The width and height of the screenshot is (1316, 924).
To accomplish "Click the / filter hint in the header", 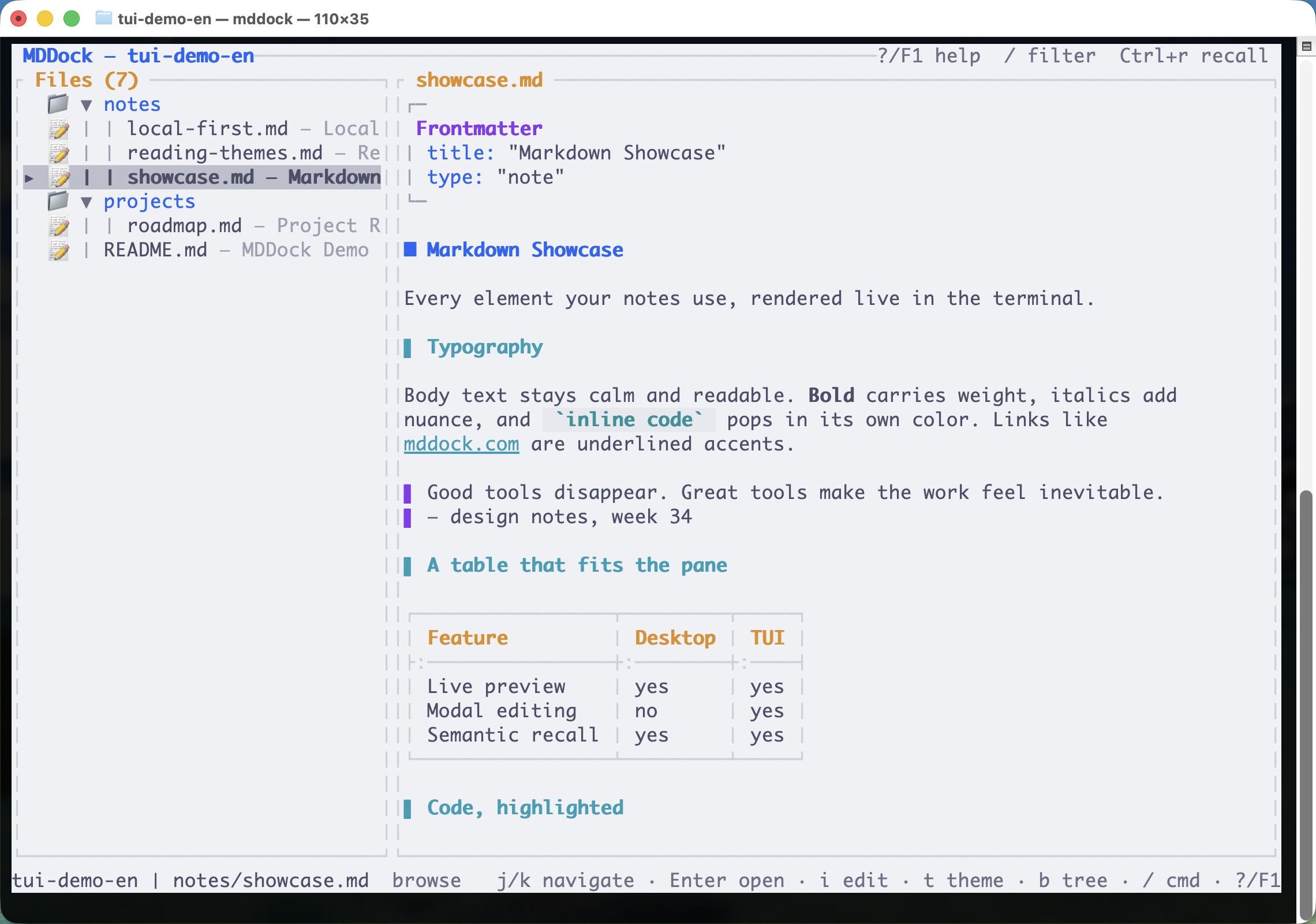I will click(1050, 56).
